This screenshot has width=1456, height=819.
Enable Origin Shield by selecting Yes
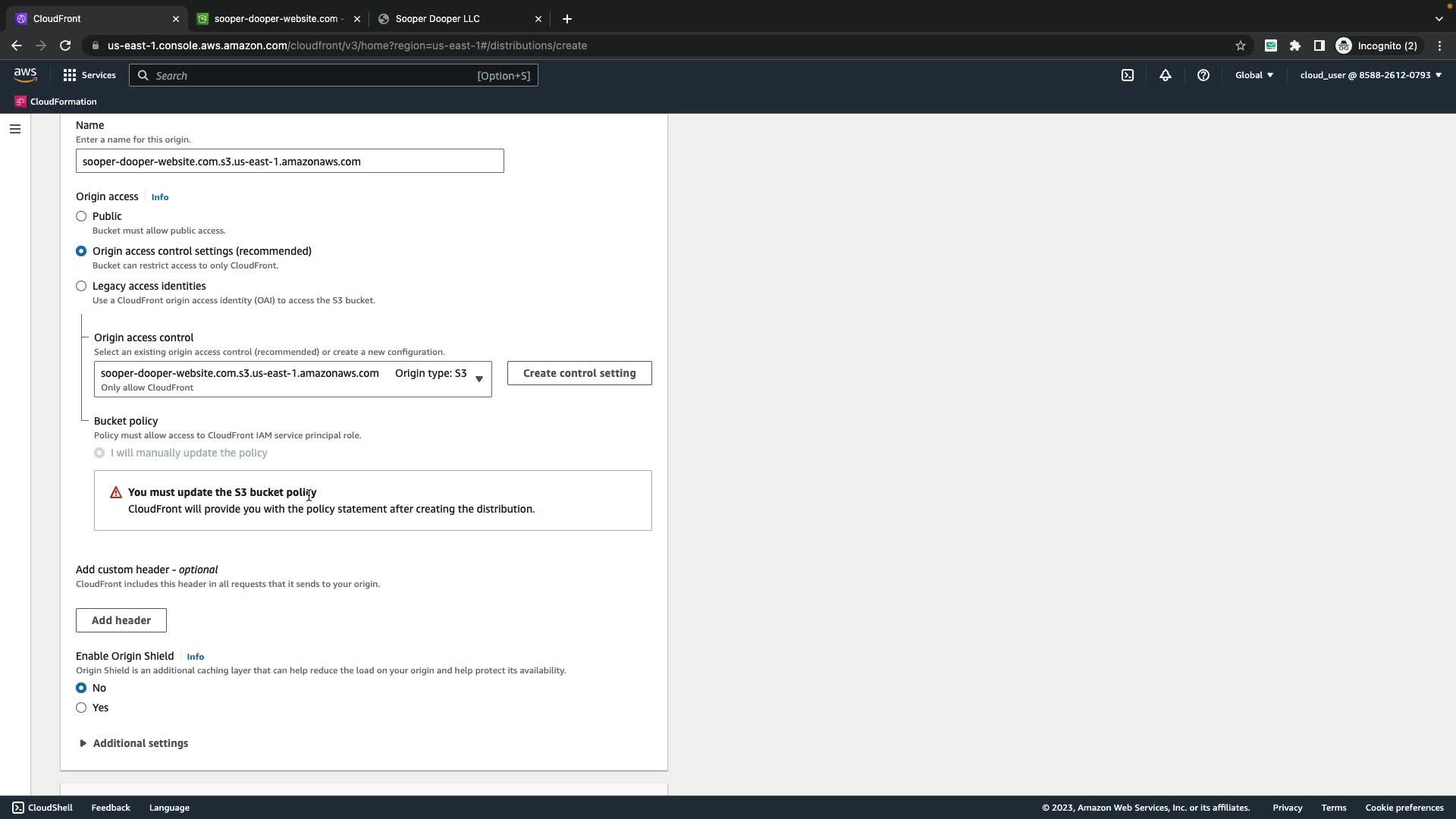pyautogui.click(x=81, y=708)
